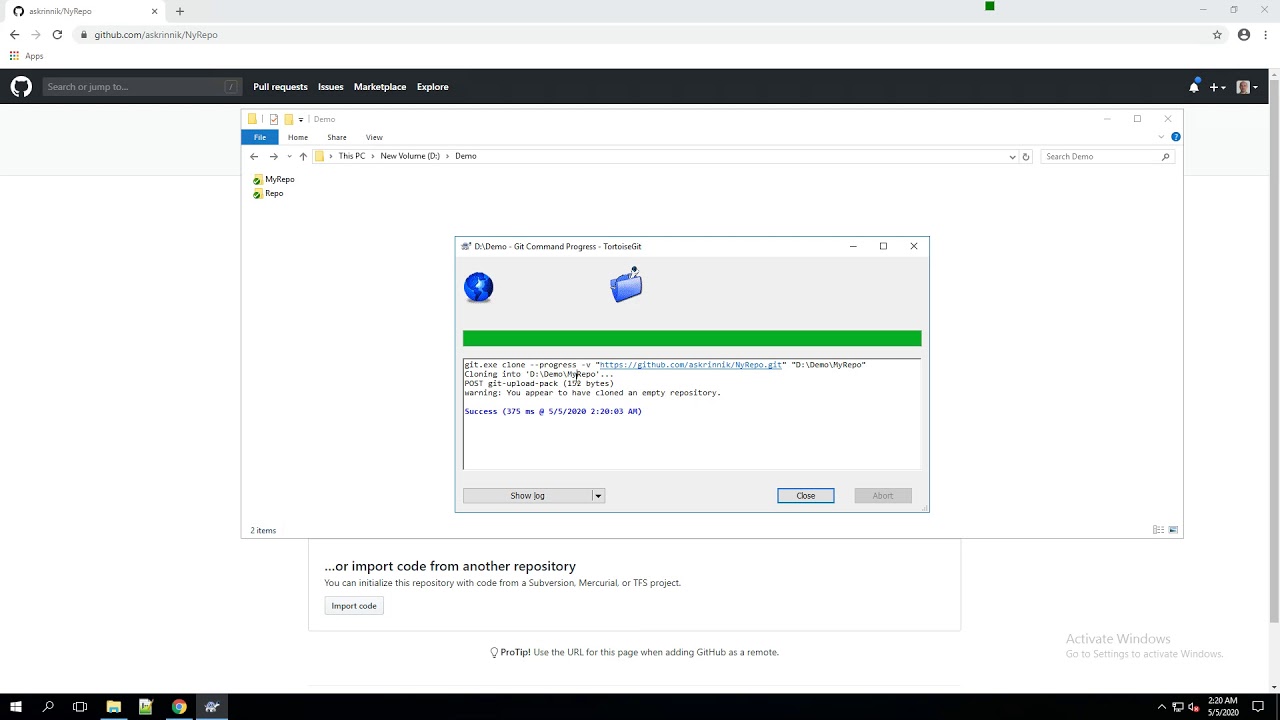Viewport: 1280px width, 720px height.
Task: Open the File tab in Explorer ribbon
Action: [260, 137]
